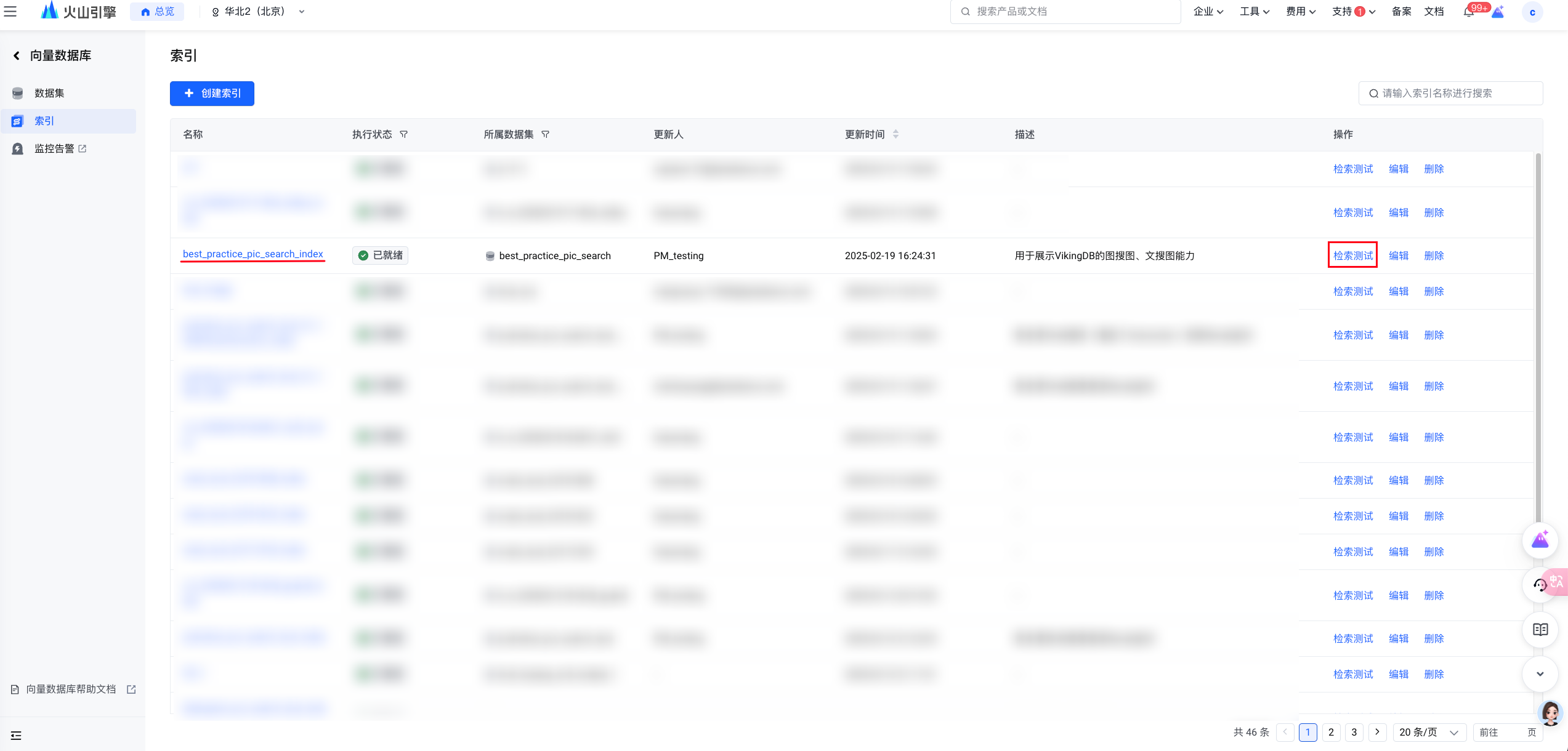Open best_practice_pic_search_index link
Screen dimensions: 1568x751
253,254
